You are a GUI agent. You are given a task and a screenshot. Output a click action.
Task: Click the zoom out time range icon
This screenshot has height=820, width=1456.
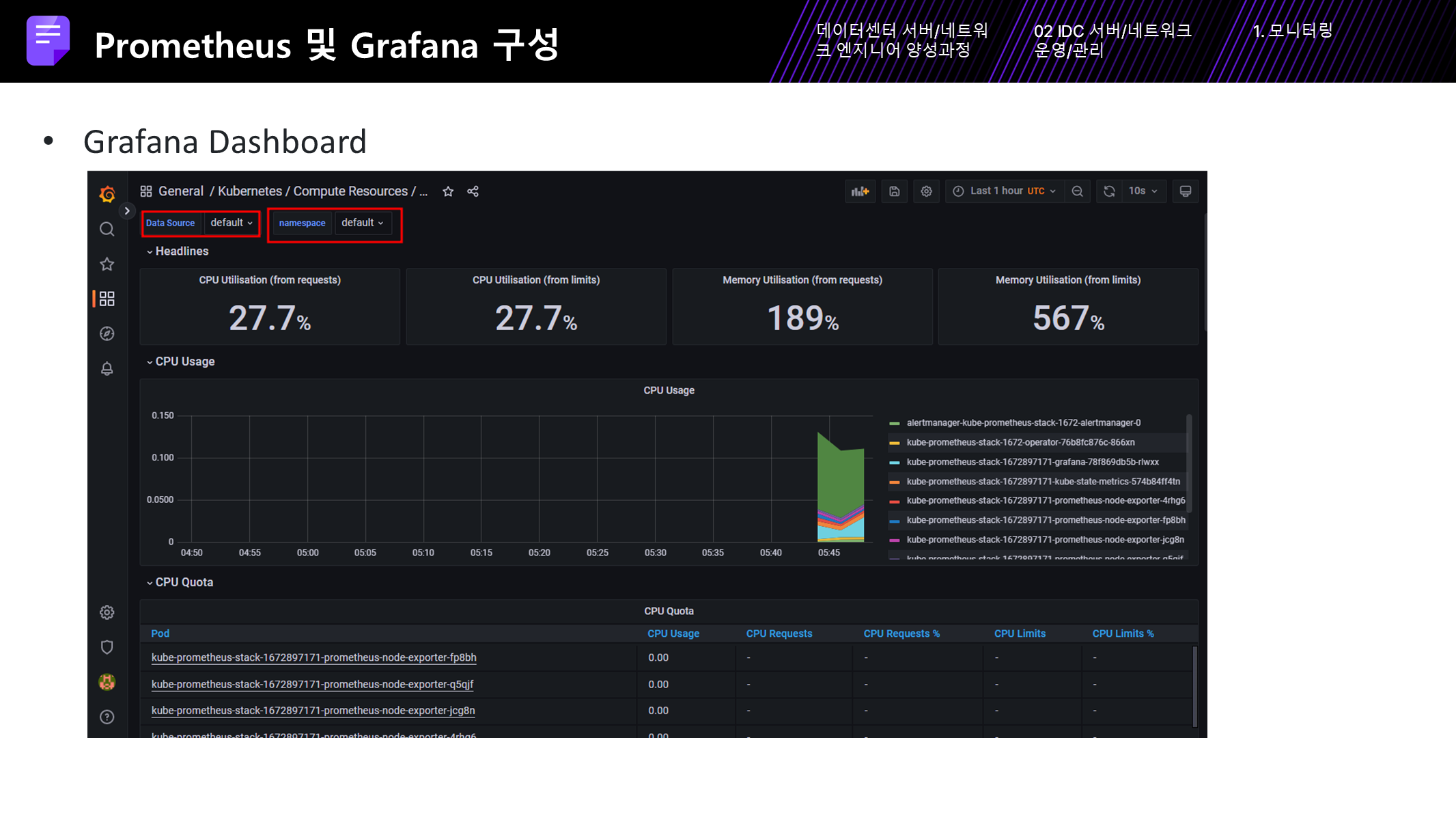[x=1077, y=191]
